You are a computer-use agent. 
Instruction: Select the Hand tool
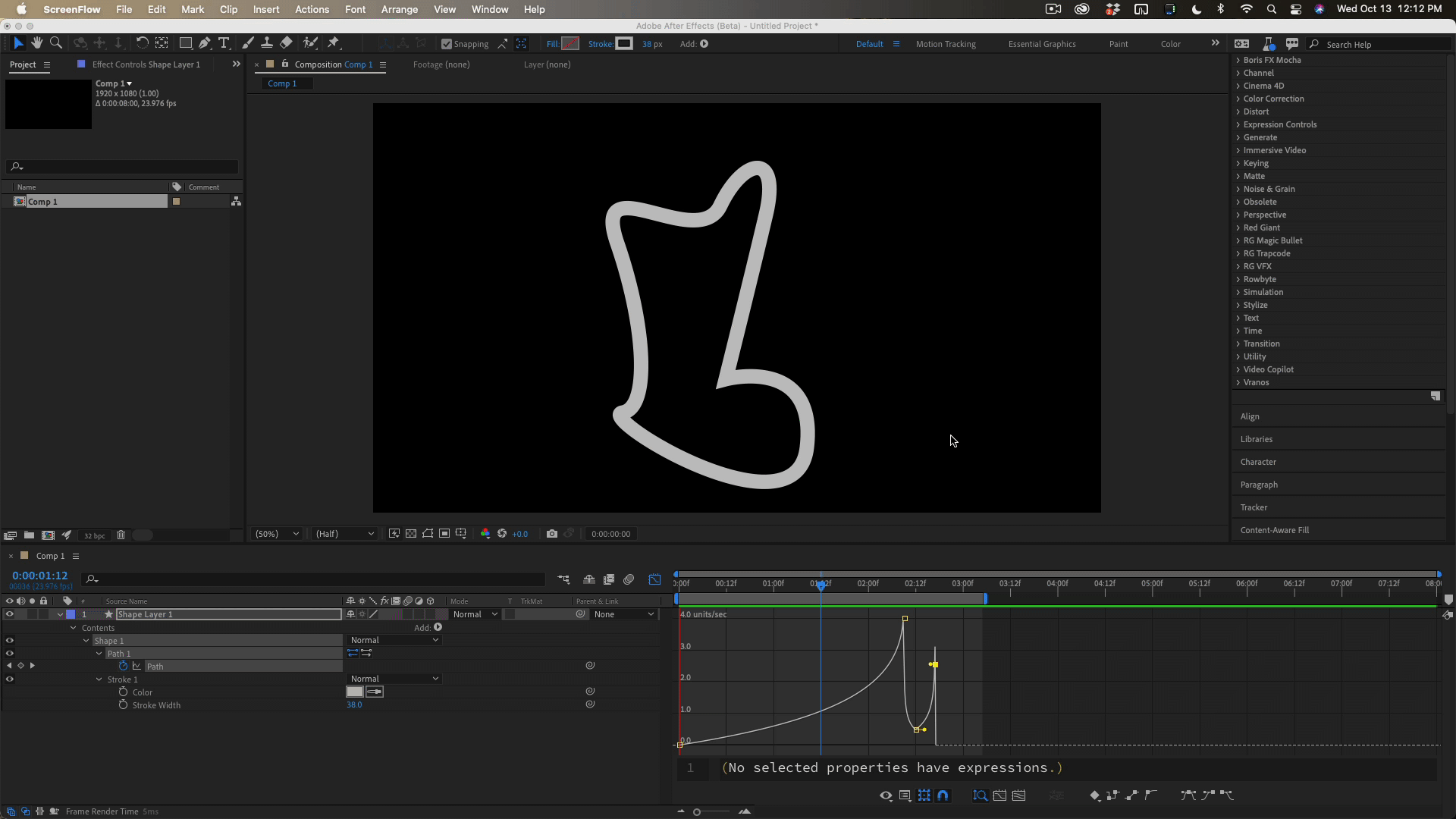point(36,43)
